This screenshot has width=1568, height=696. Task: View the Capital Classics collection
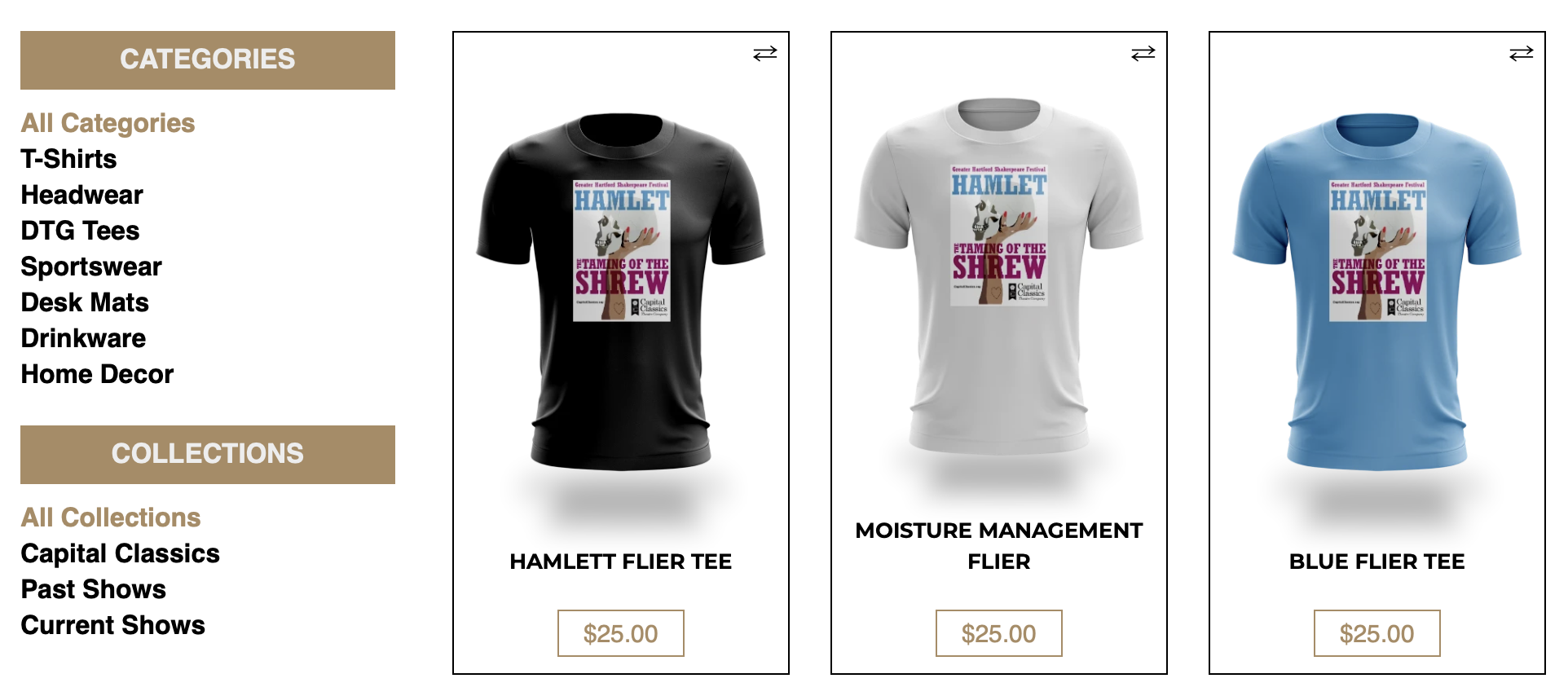point(121,553)
